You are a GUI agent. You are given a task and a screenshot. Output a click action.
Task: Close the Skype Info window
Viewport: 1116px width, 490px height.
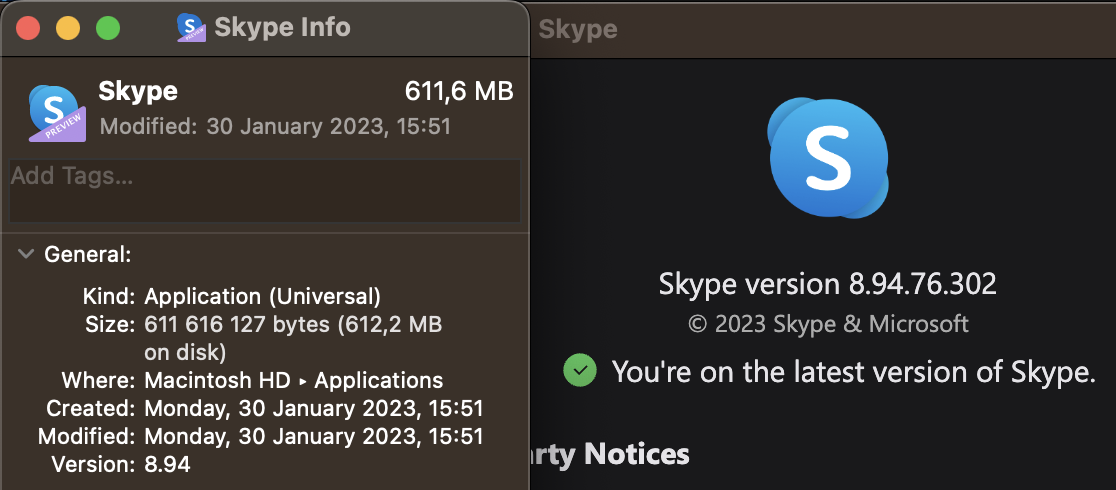coord(27,28)
